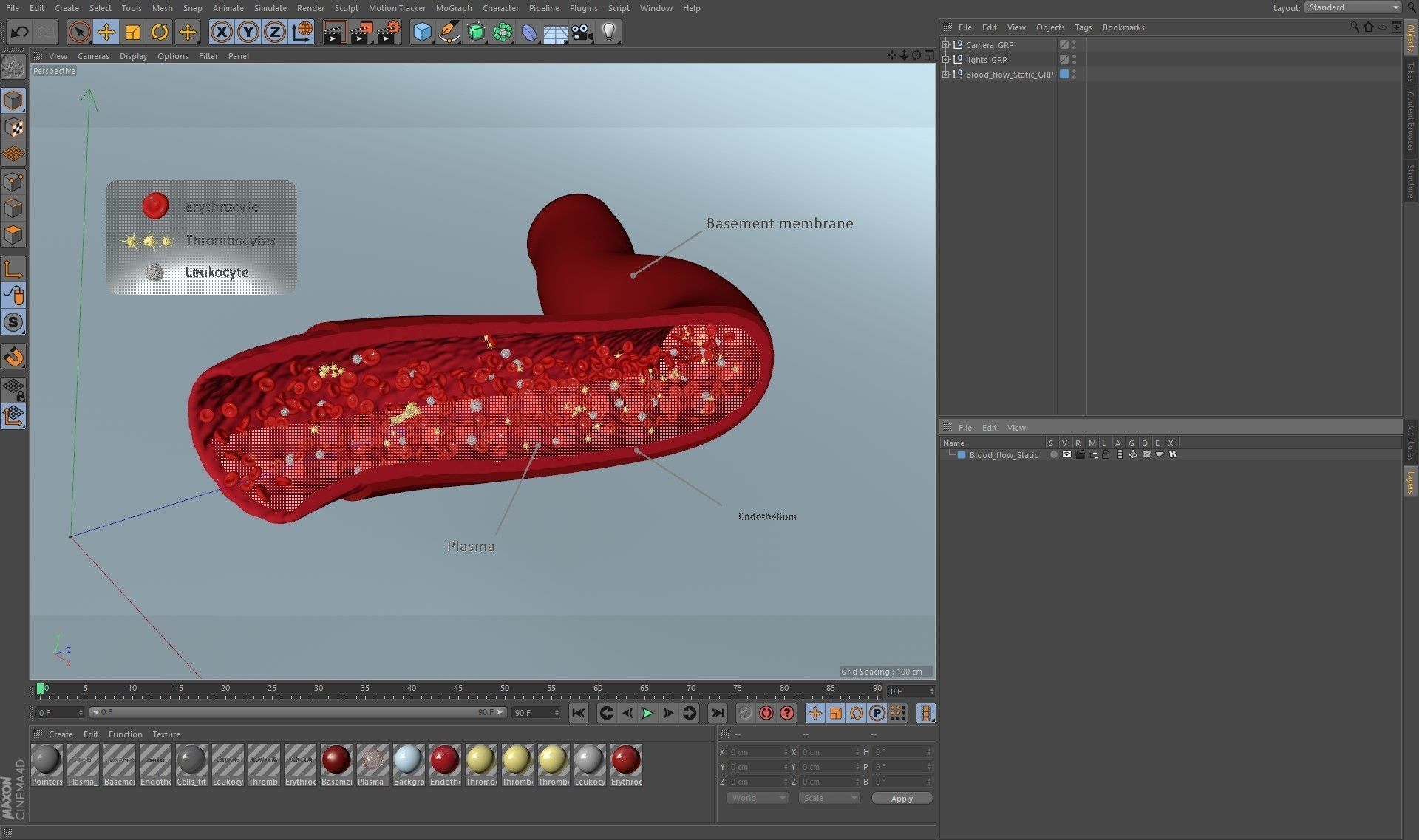This screenshot has height=840, width=1419.
Task: Go to start of animation
Action: click(578, 713)
